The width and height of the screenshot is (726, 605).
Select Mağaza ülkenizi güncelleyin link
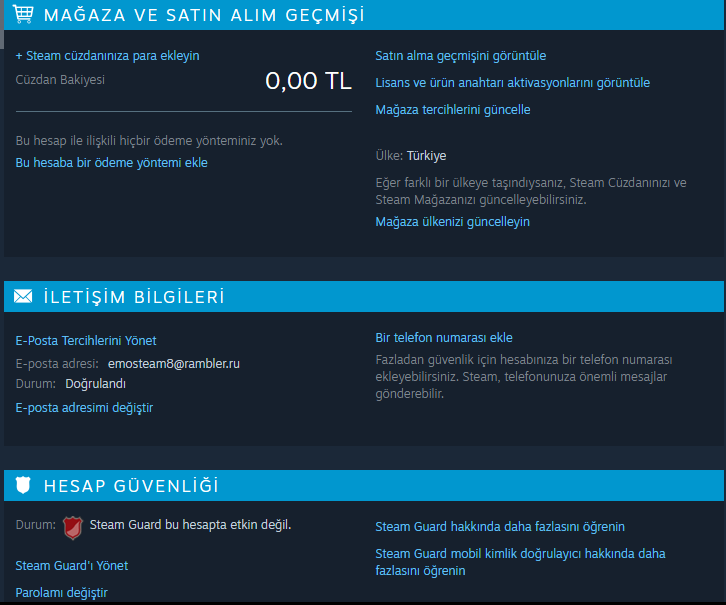pos(452,222)
